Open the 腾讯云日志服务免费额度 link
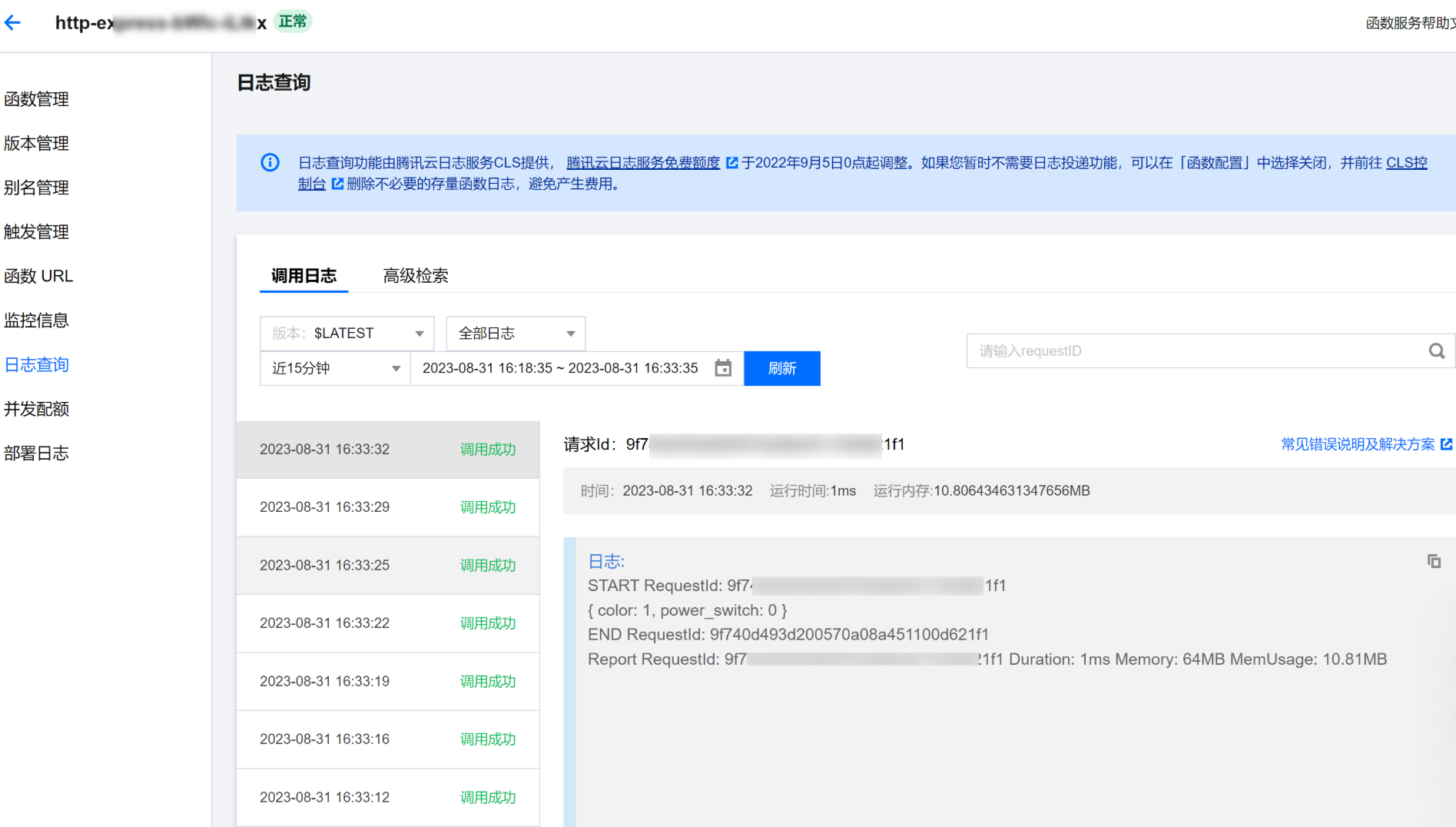1456x827 pixels. click(642, 163)
